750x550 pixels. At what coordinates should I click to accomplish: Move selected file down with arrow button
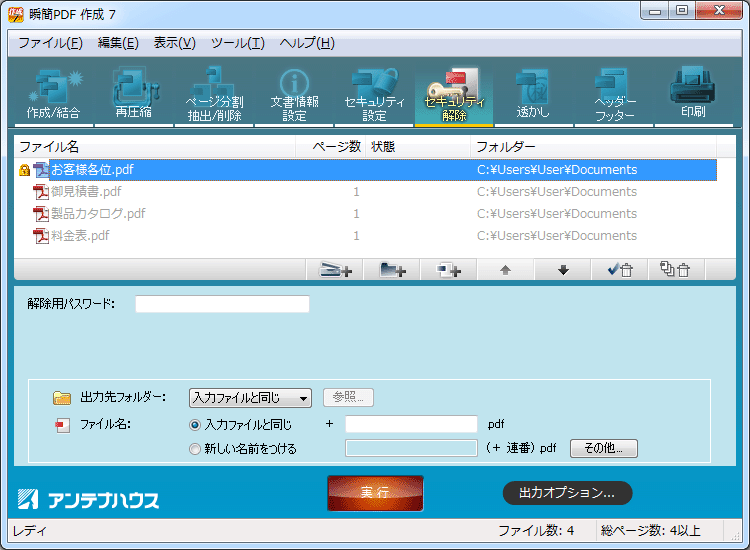pos(563,270)
